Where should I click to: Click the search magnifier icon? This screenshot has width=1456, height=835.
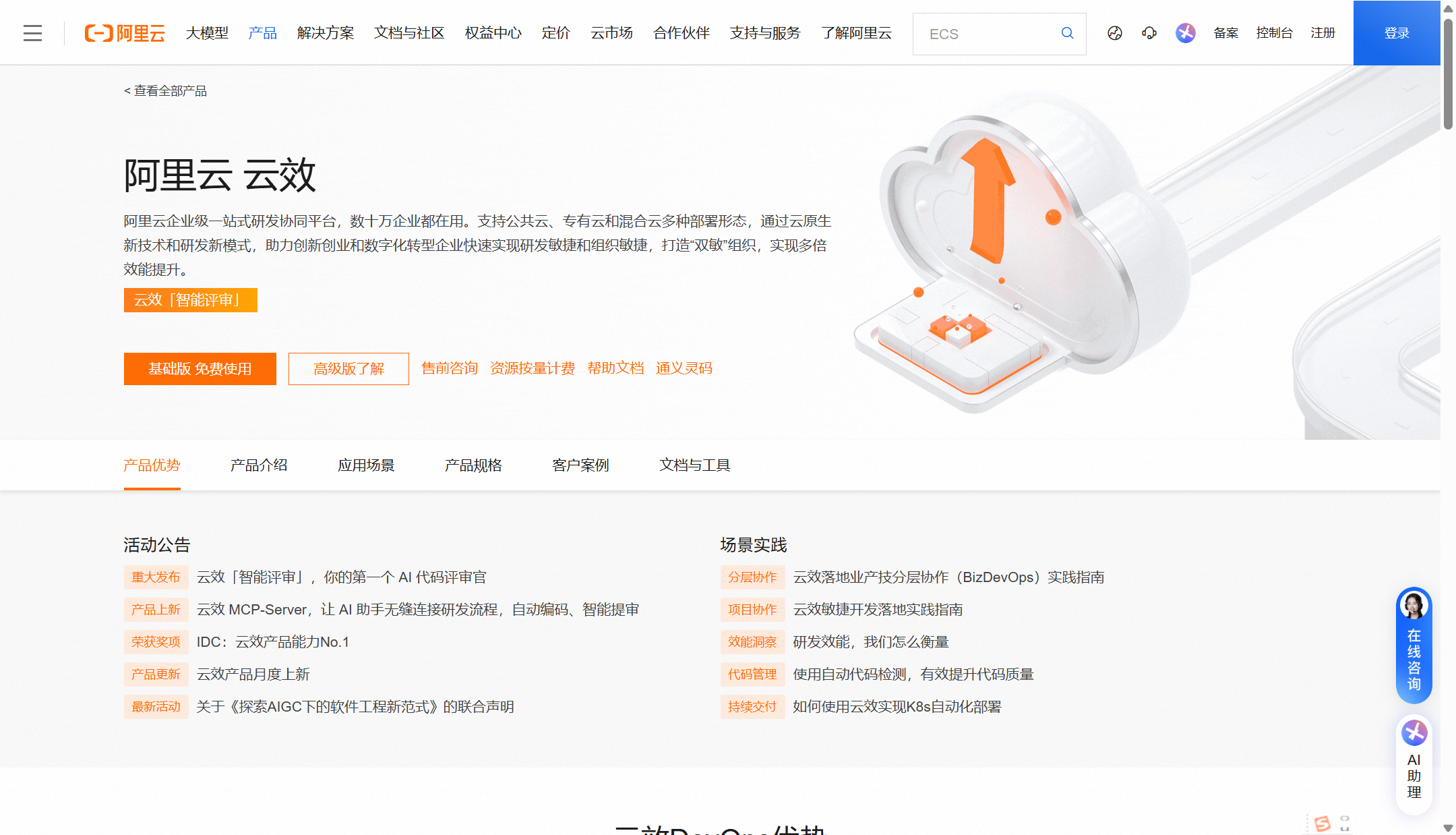coord(1067,33)
